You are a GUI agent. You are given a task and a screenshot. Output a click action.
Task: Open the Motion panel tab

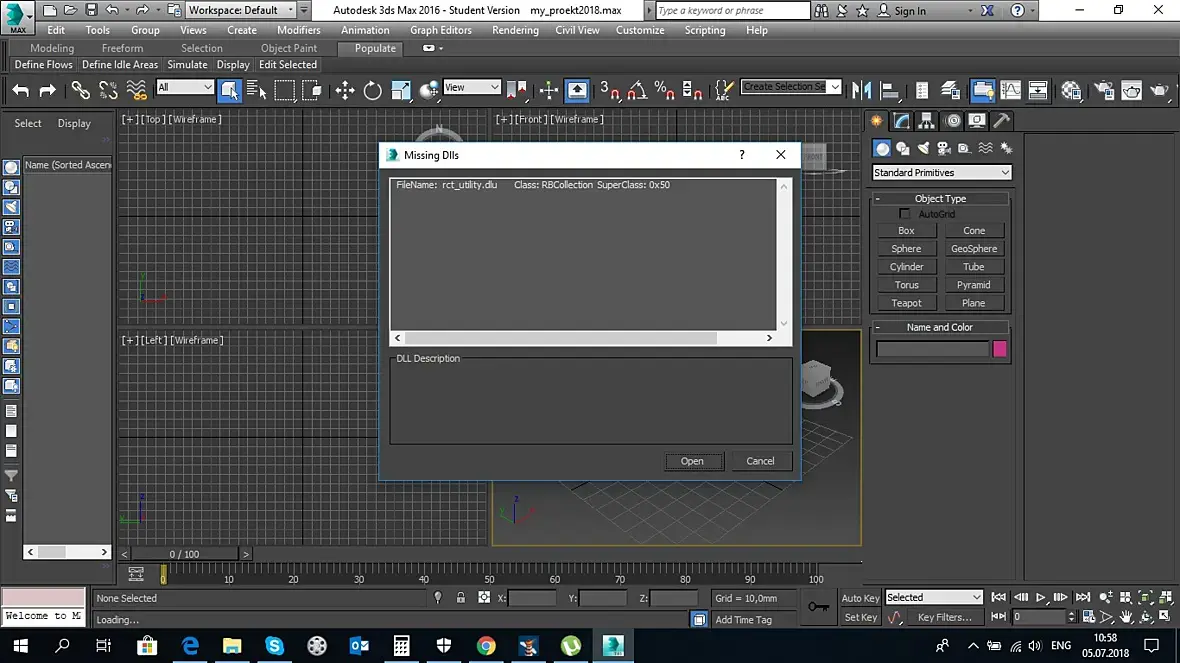pos(953,120)
